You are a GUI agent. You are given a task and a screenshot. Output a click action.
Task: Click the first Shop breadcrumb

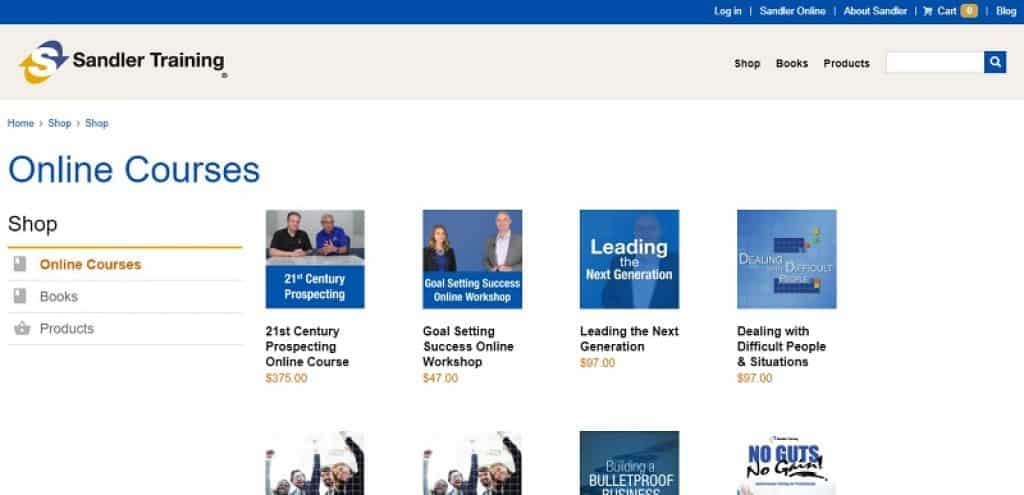[59, 123]
